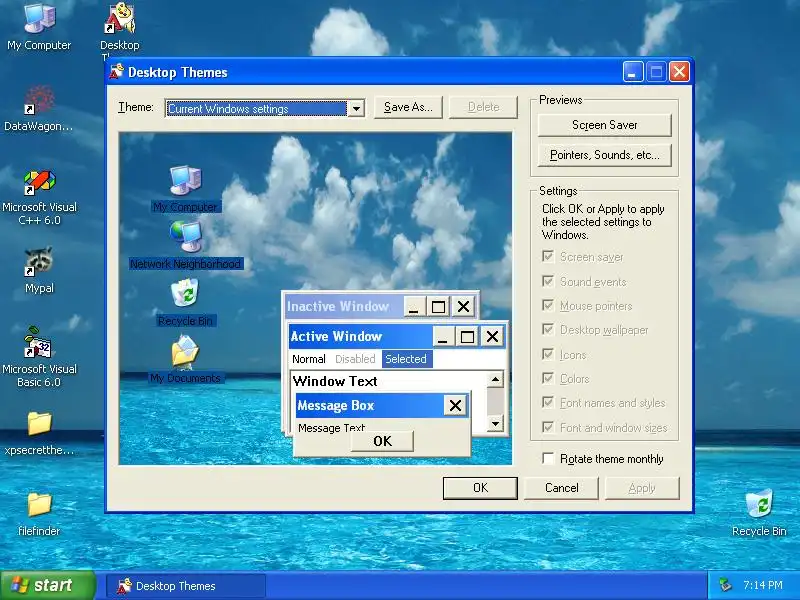Viewport: 800px width, 600px height.
Task: Toggle the Screen saver checkbox
Action: pos(548,256)
